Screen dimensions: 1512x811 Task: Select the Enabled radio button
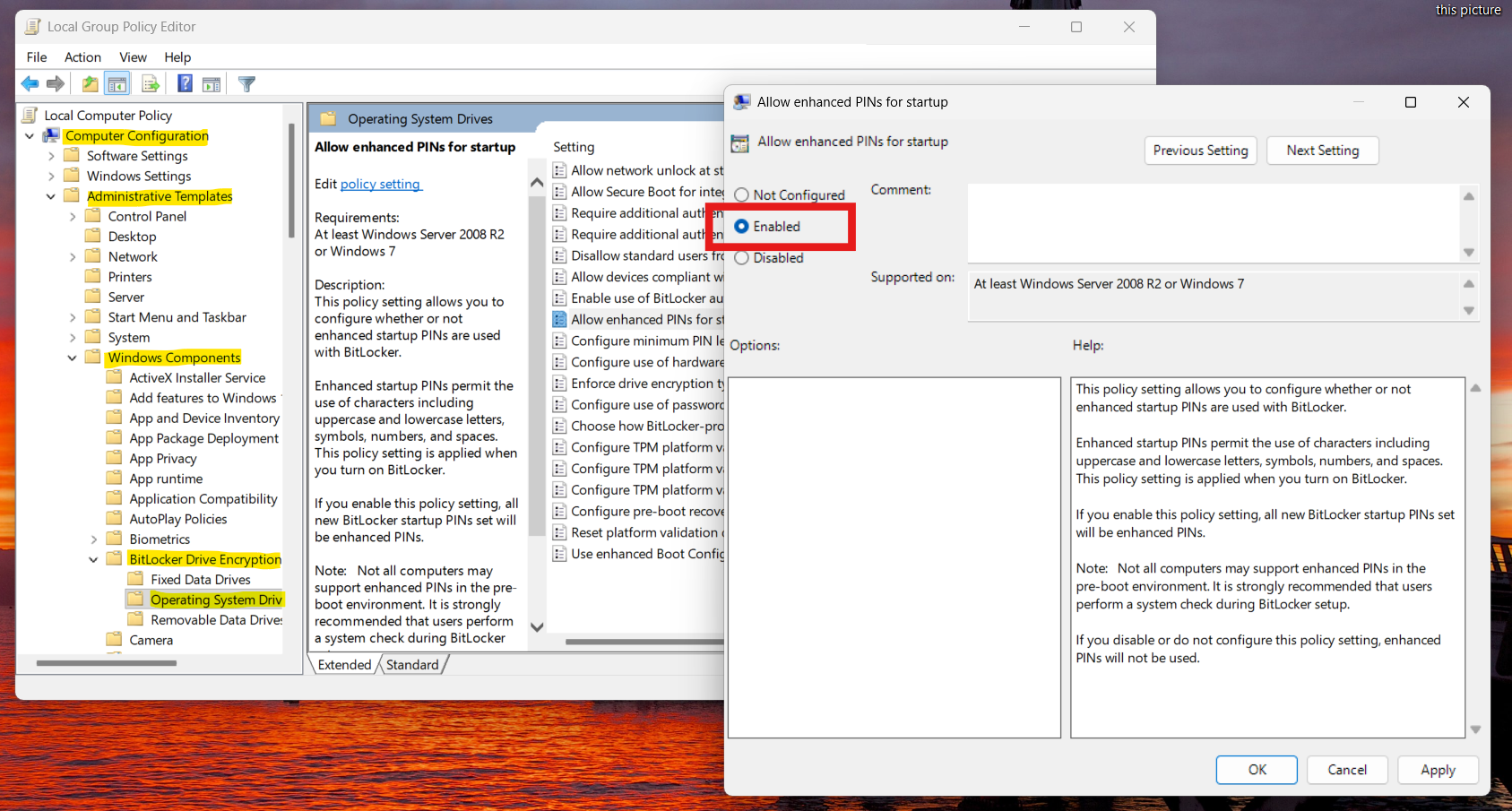click(742, 226)
